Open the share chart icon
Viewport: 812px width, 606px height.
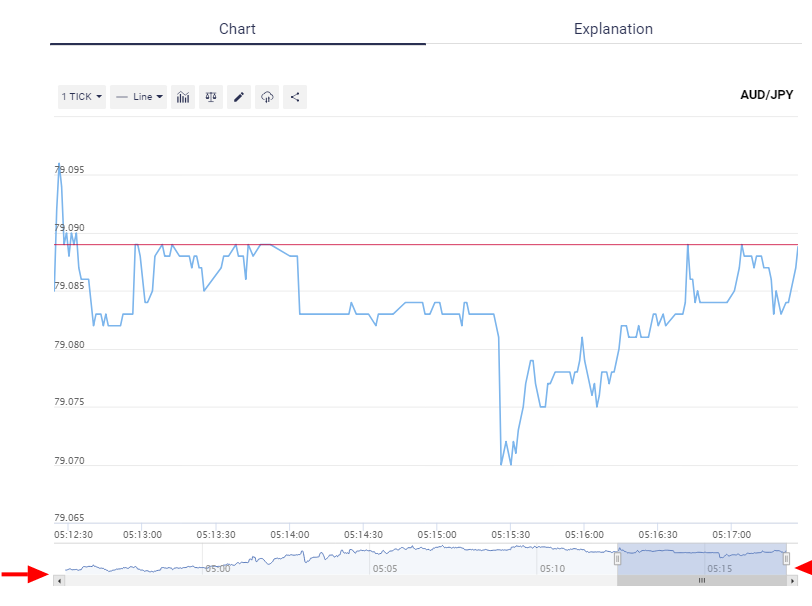click(x=294, y=96)
